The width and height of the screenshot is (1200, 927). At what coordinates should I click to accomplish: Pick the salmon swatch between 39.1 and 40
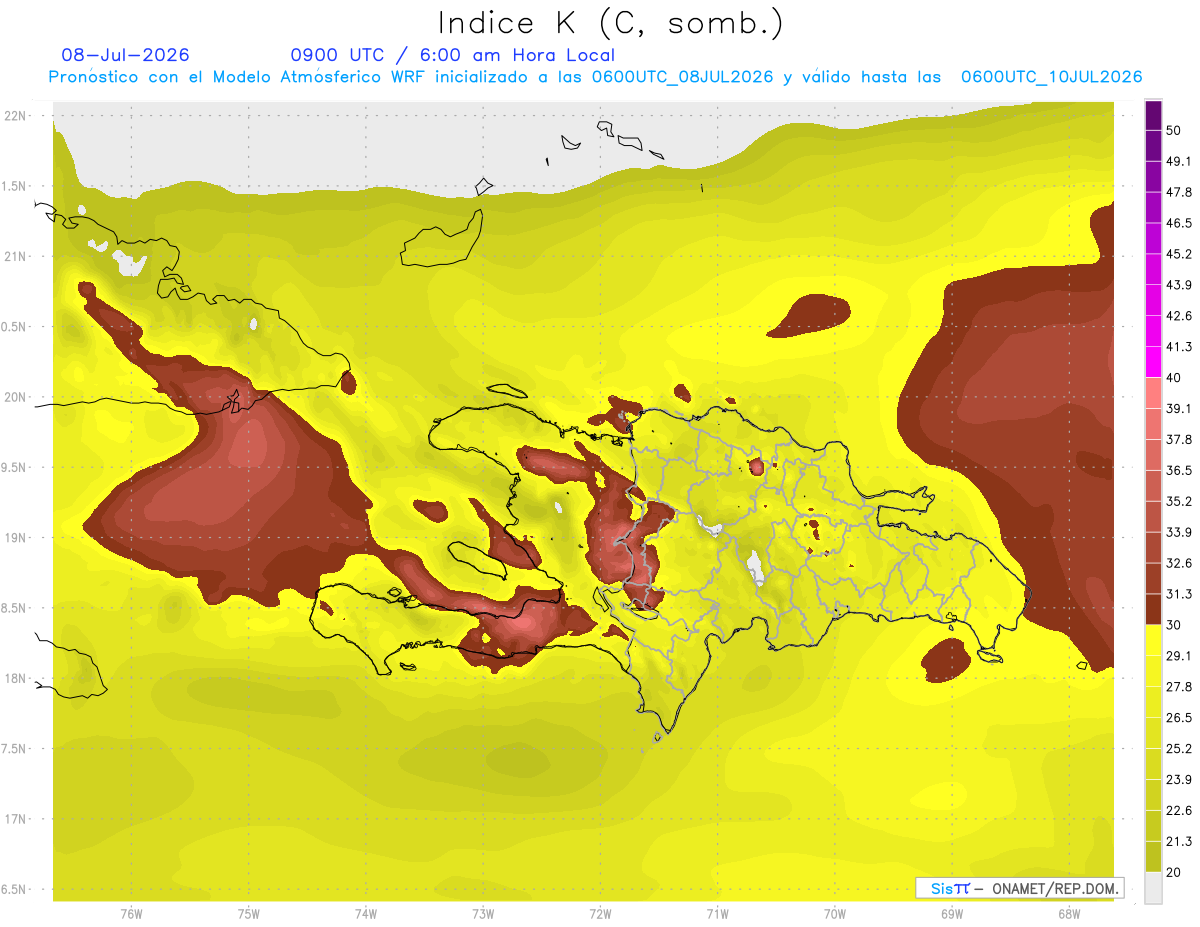click(1153, 393)
